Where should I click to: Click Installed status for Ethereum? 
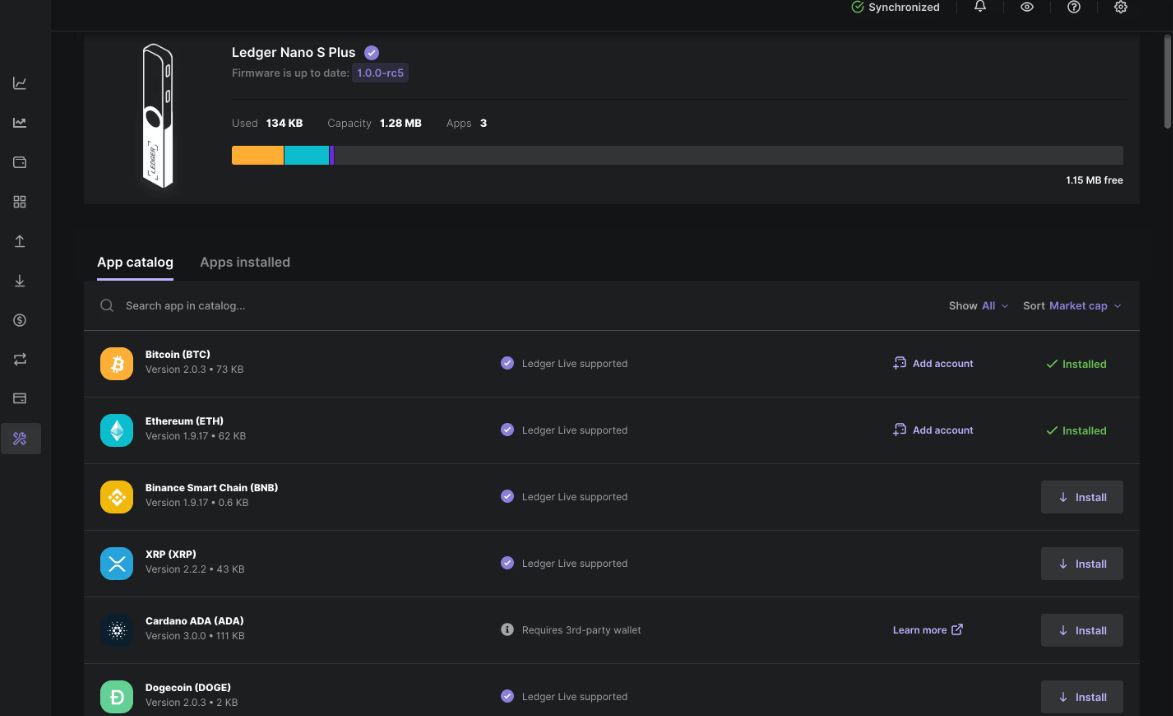[x=1076, y=431]
